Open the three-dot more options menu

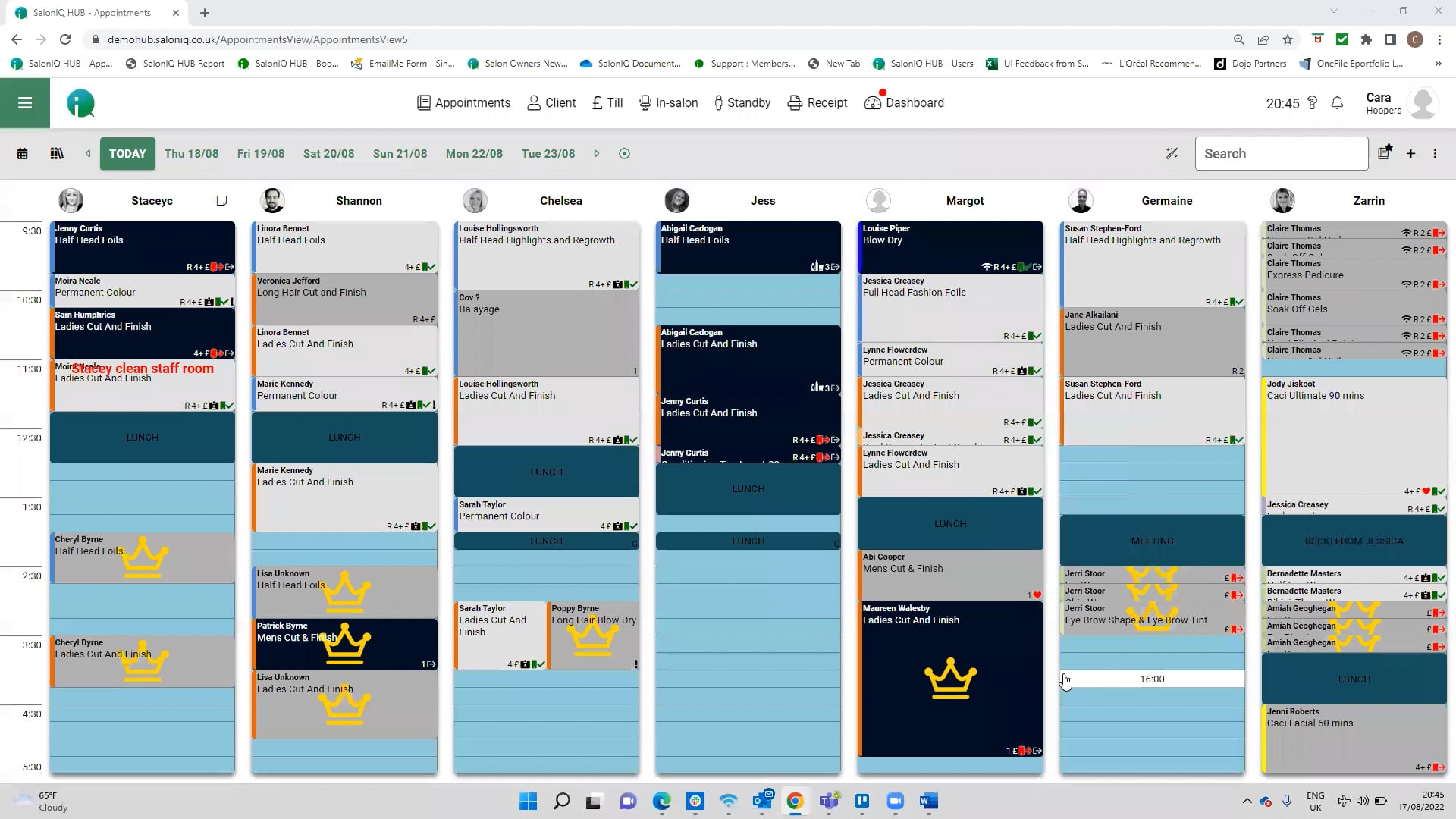(1435, 154)
